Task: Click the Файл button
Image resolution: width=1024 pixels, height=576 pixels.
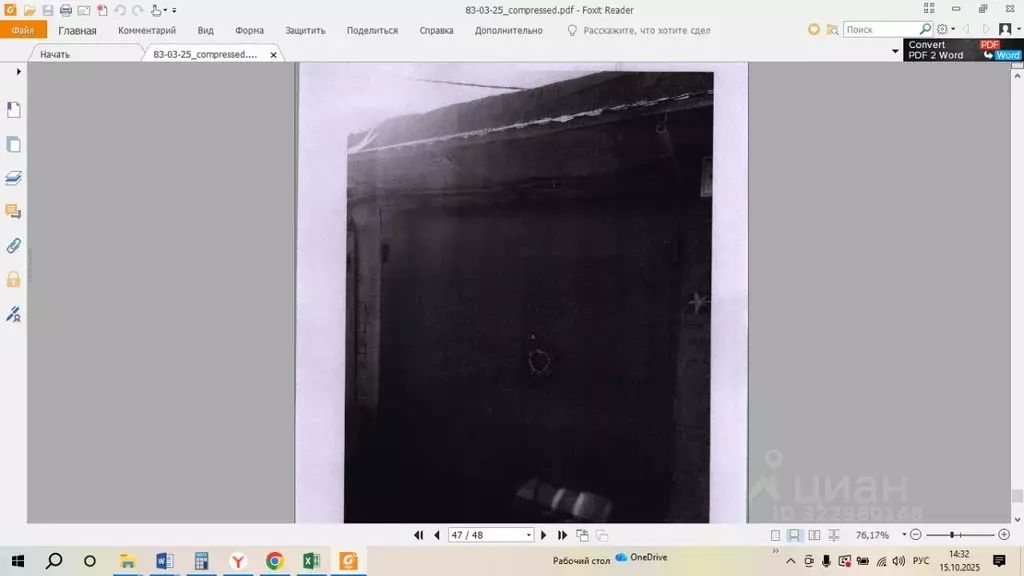Action: (x=23, y=30)
